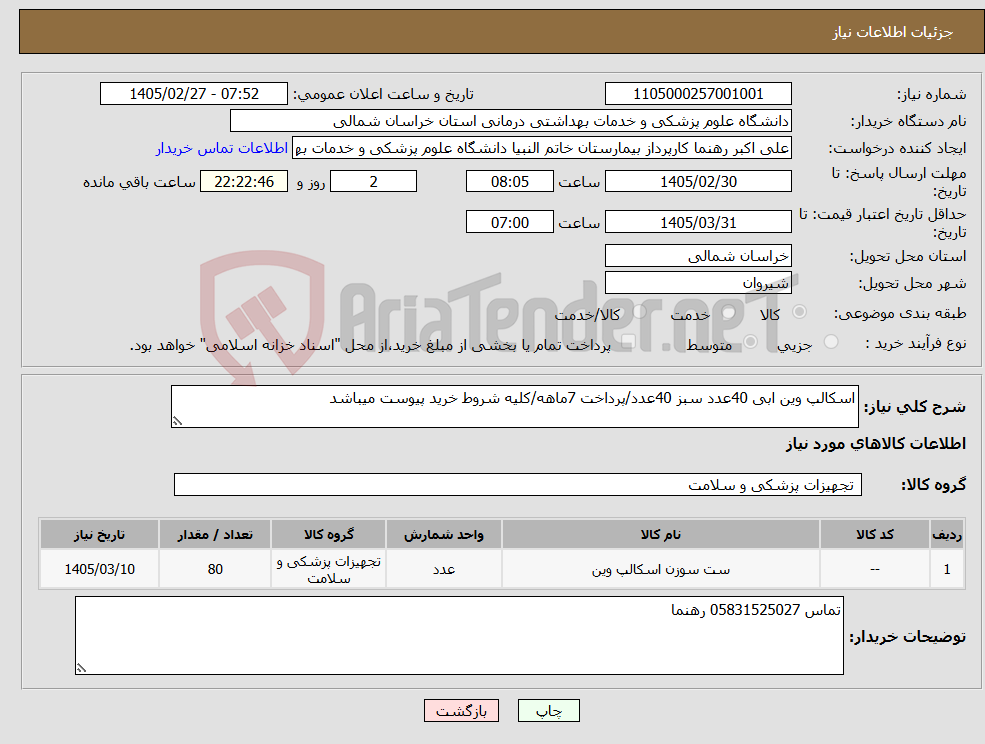Click the goods group cell in table row
This screenshot has height=744, width=985.
pos(329,569)
